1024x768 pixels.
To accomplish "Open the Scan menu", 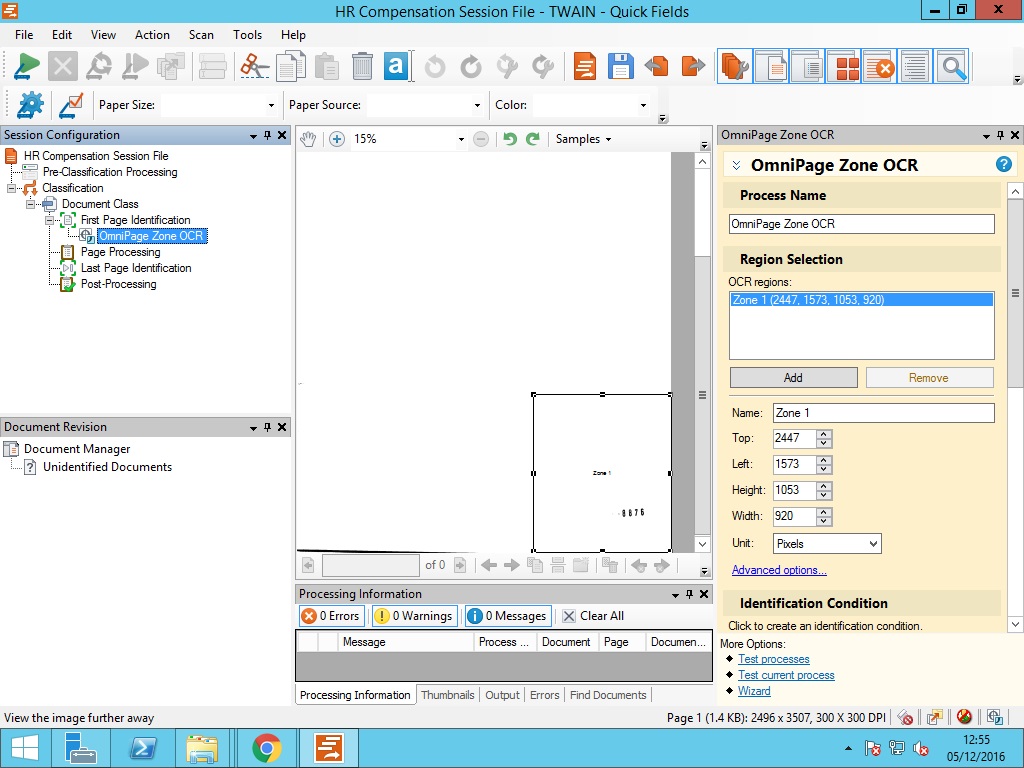I will tap(201, 34).
